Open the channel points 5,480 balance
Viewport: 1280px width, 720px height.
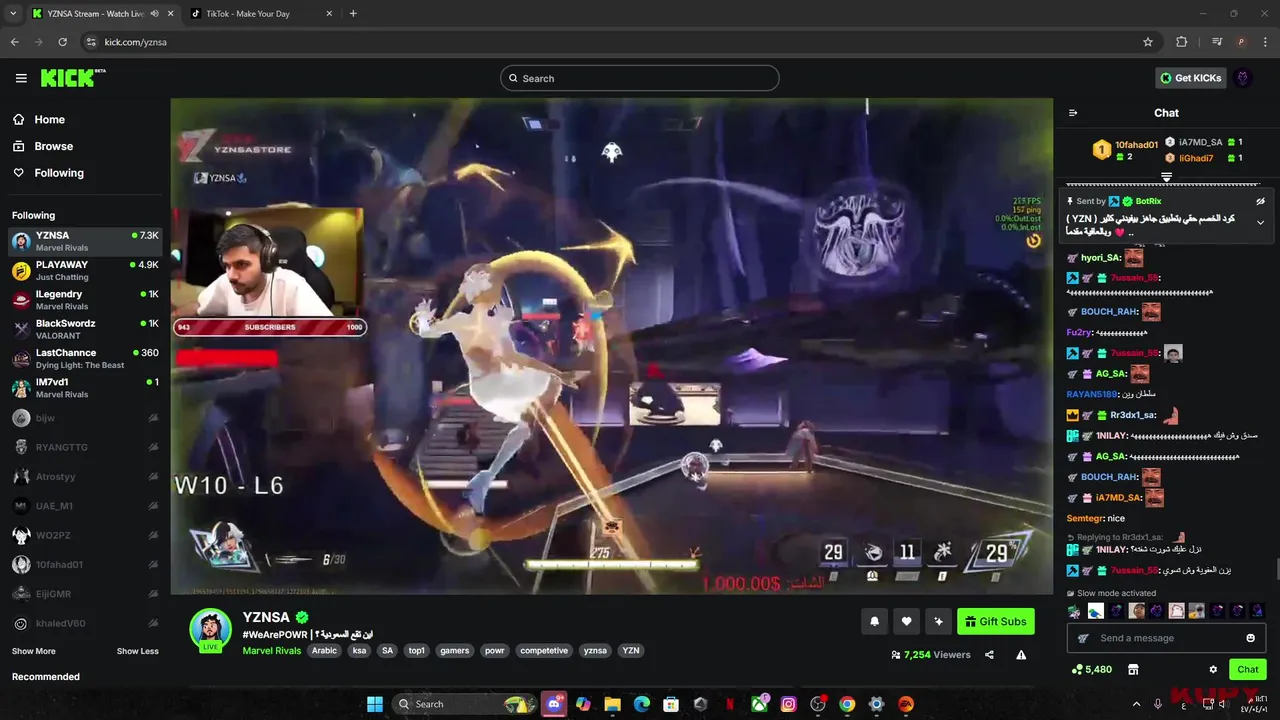click(1092, 669)
